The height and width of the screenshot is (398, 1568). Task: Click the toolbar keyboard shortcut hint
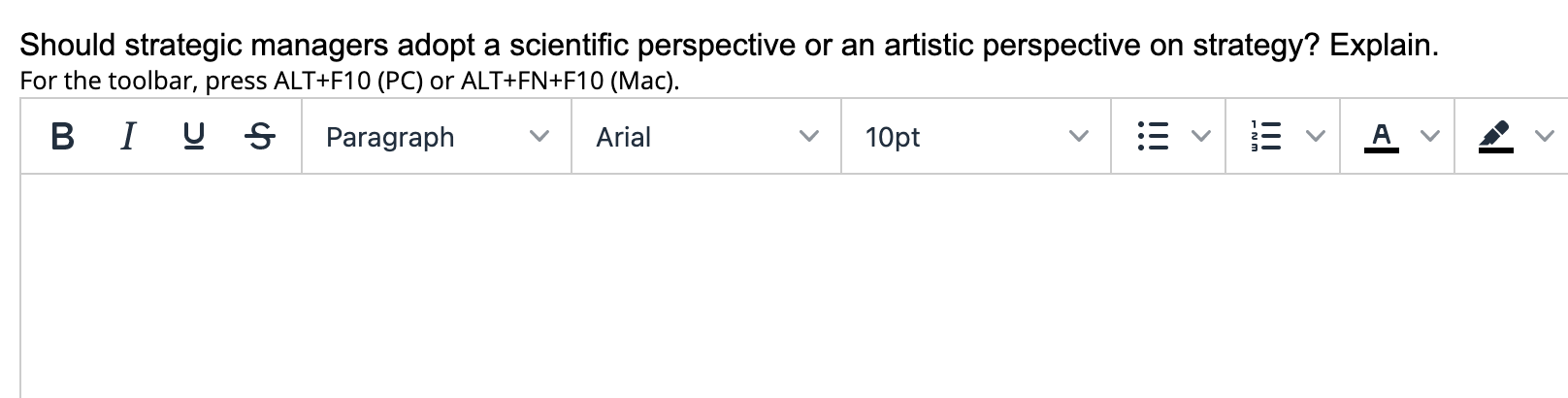[x=349, y=81]
